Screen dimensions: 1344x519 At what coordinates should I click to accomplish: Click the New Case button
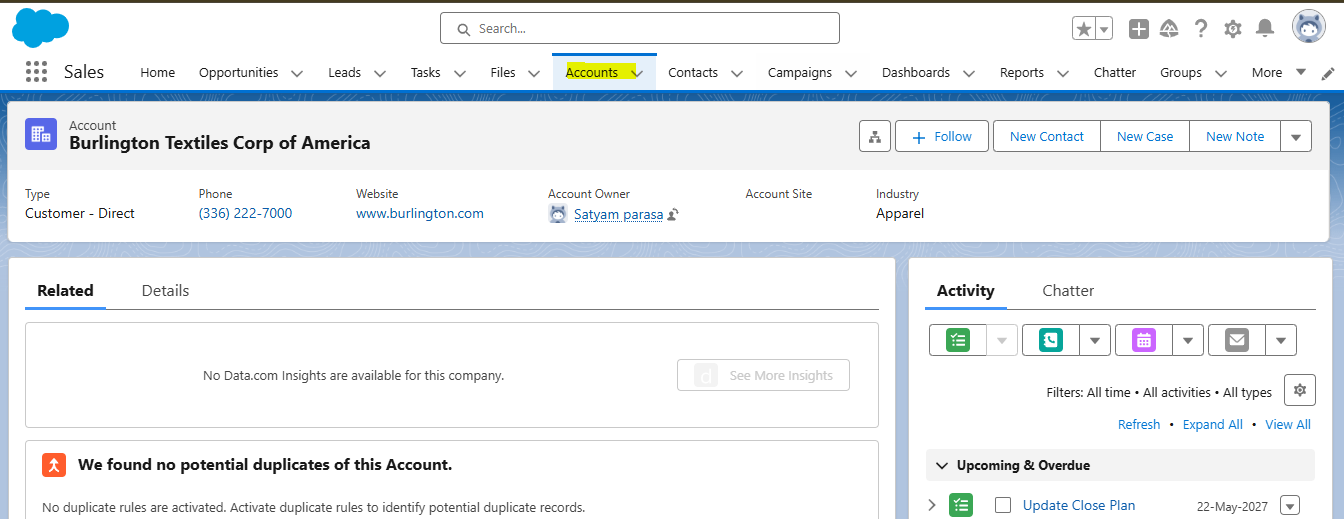click(1145, 136)
